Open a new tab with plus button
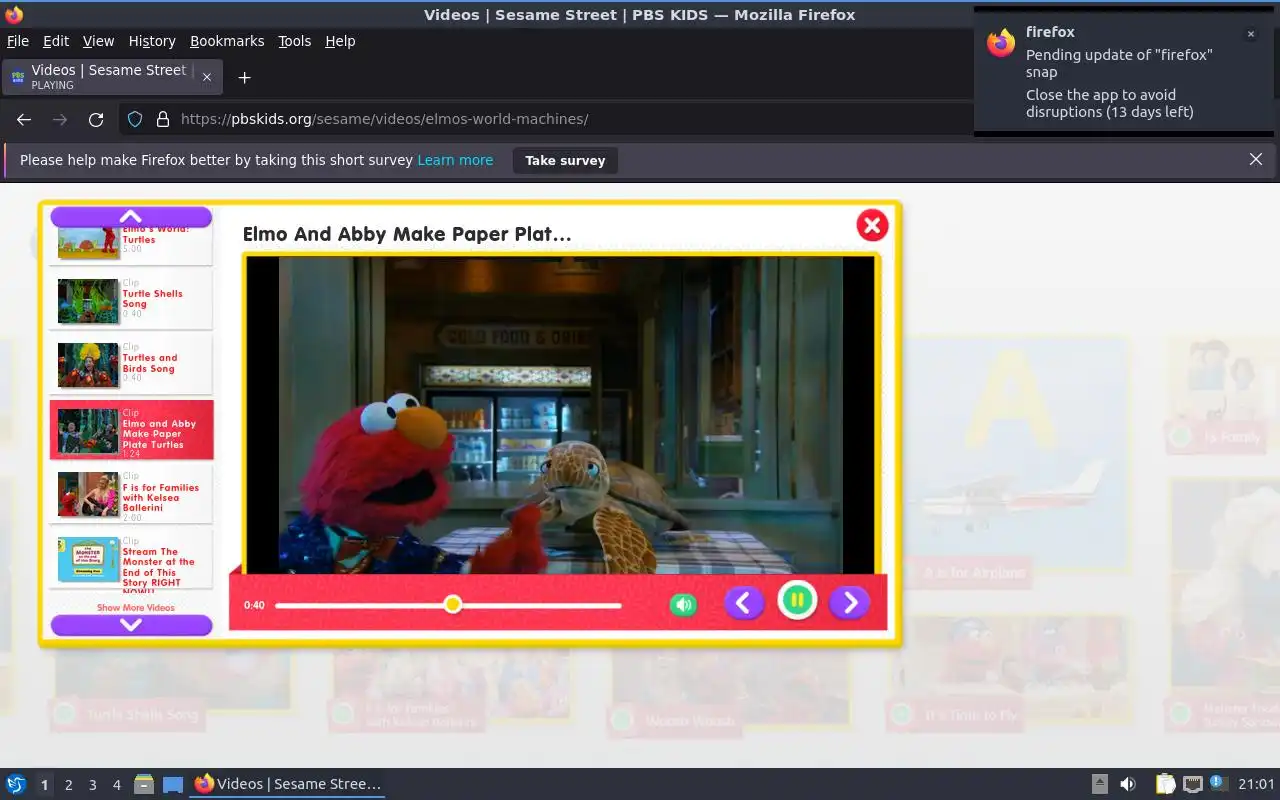Viewport: 1280px width, 800px height. (x=244, y=77)
